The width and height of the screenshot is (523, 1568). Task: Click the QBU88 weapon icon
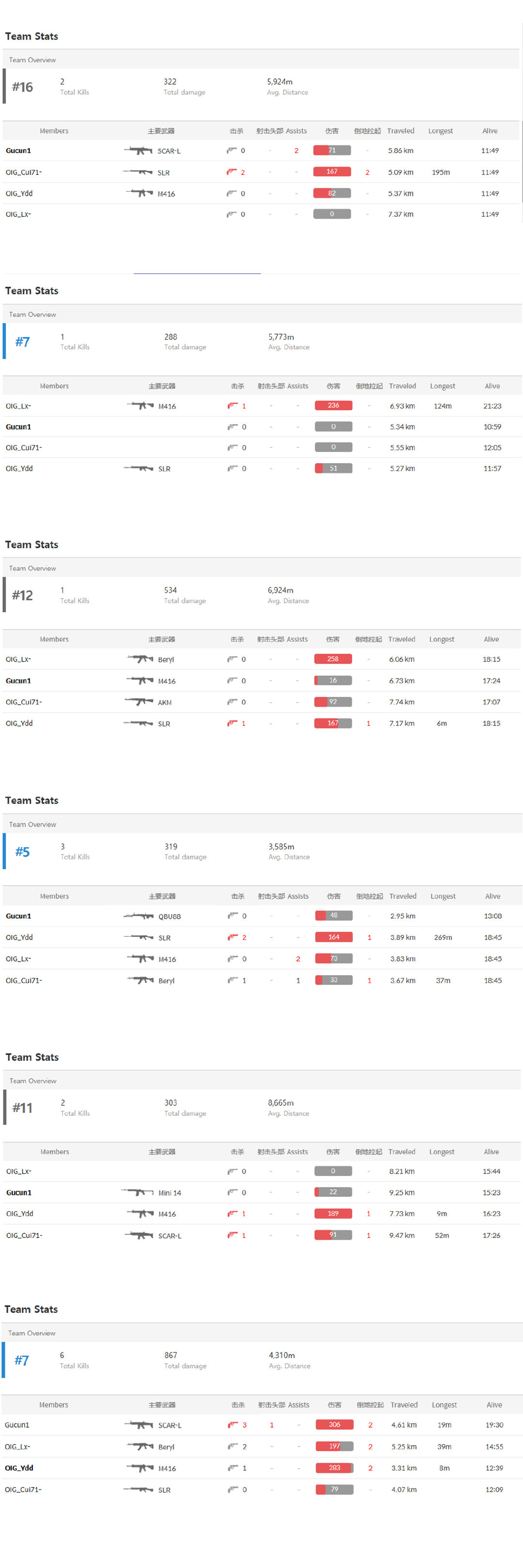tap(138, 916)
